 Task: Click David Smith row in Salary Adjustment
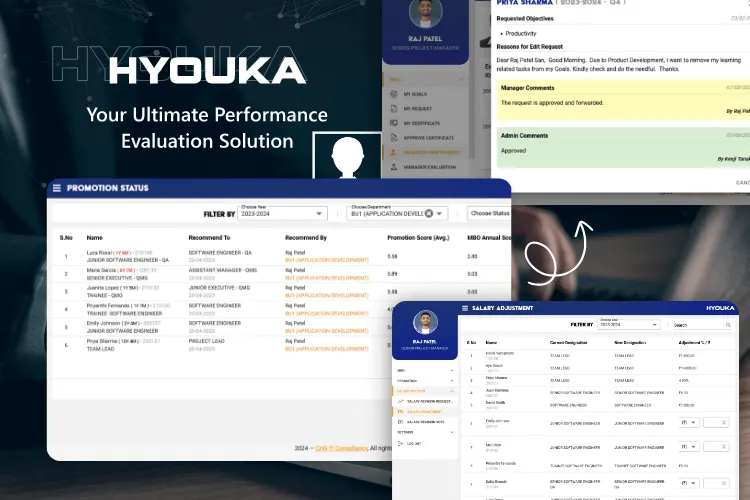[x=599, y=405]
